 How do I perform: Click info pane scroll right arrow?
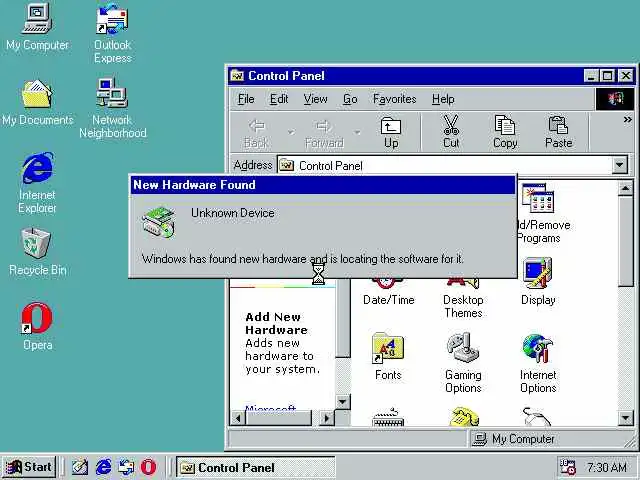click(327, 418)
